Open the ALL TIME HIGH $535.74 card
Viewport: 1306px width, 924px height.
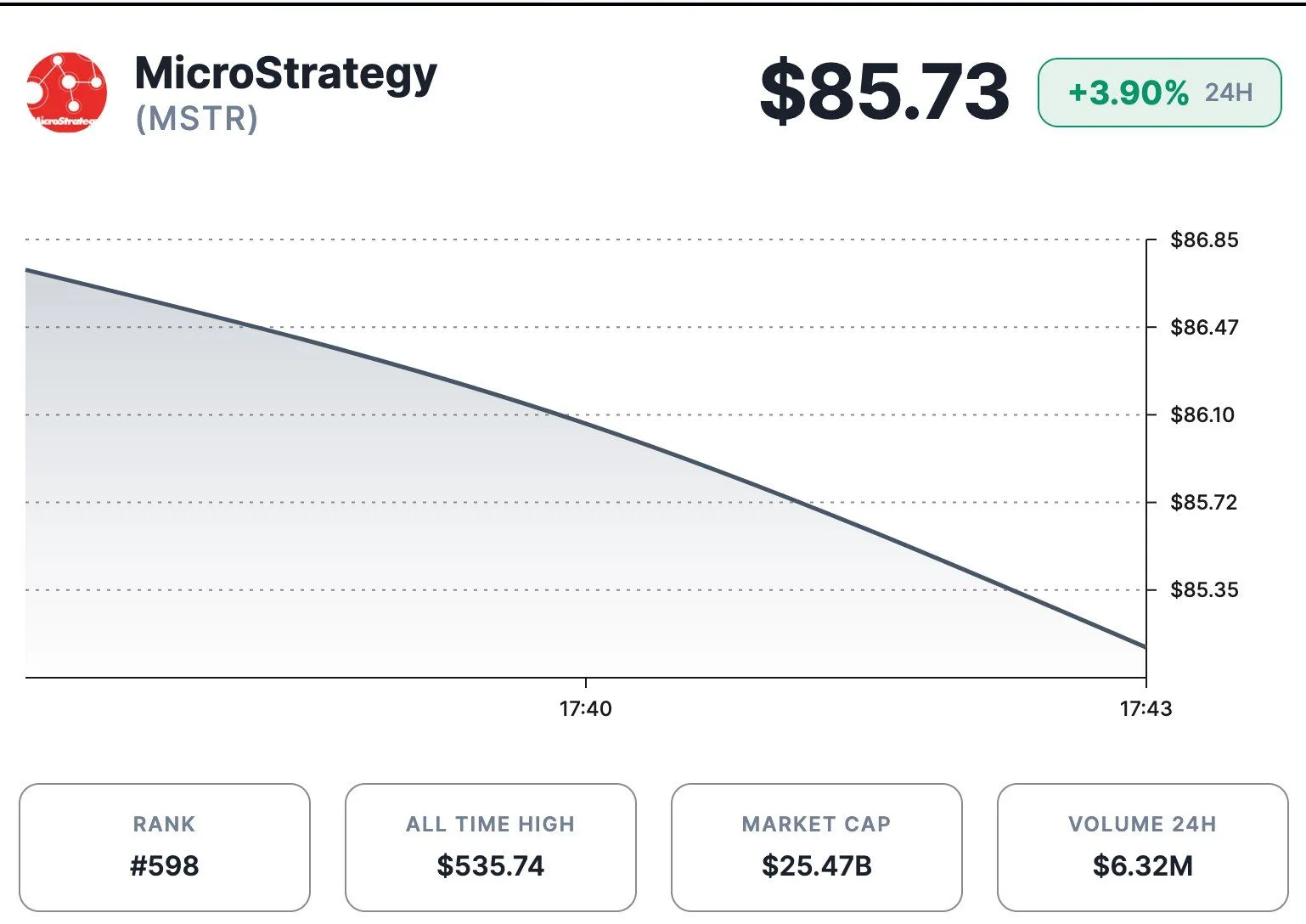[491, 847]
